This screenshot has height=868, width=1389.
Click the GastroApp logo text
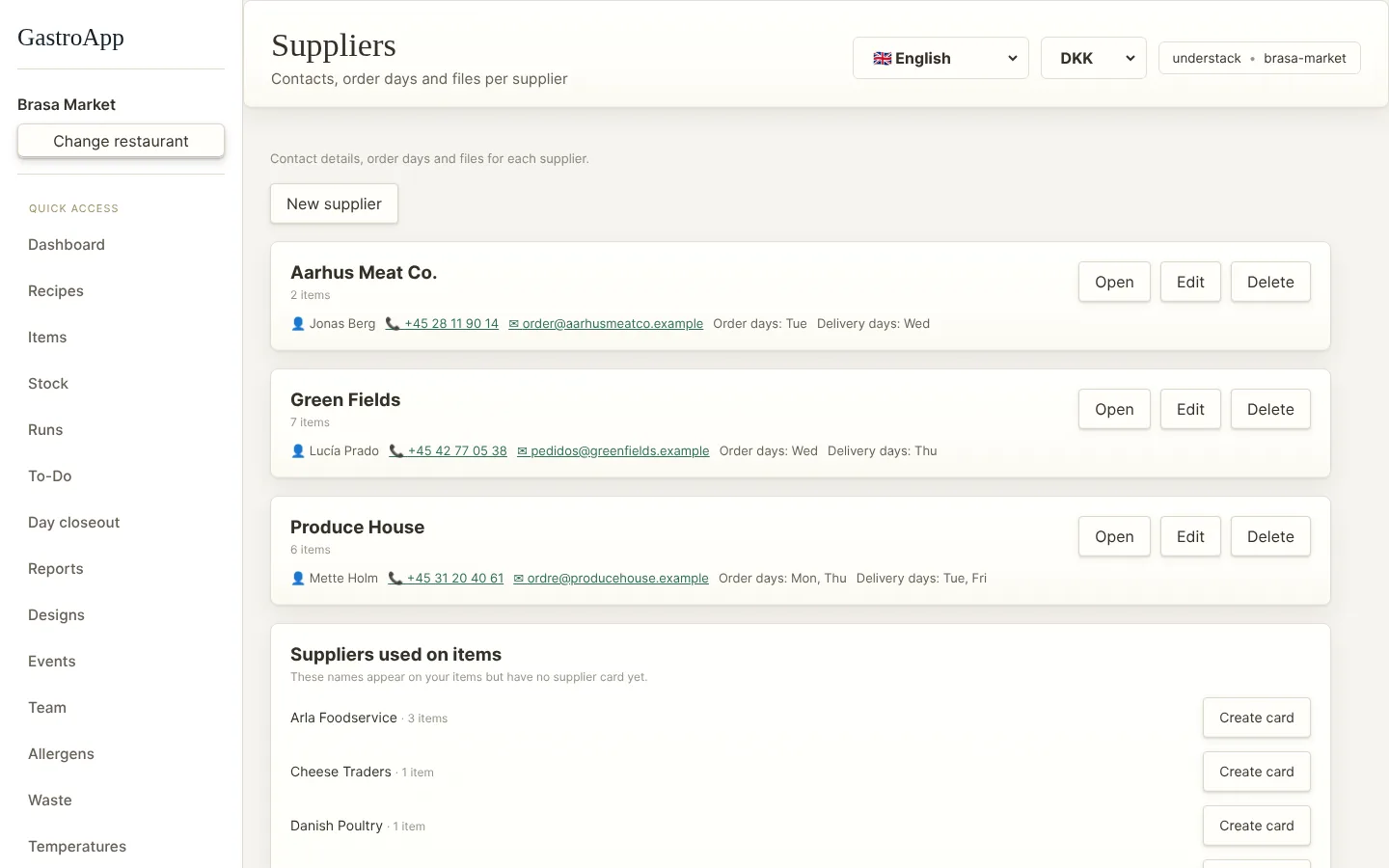(x=70, y=38)
